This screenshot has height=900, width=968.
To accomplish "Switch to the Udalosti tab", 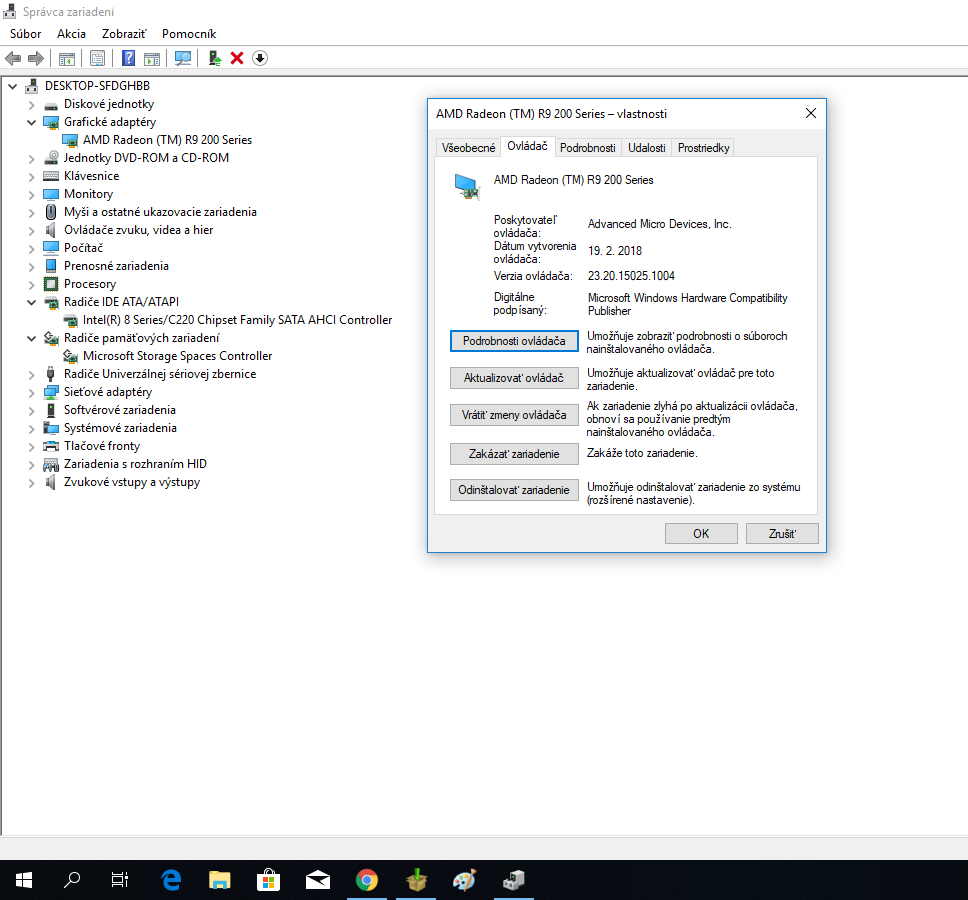I will (646, 148).
